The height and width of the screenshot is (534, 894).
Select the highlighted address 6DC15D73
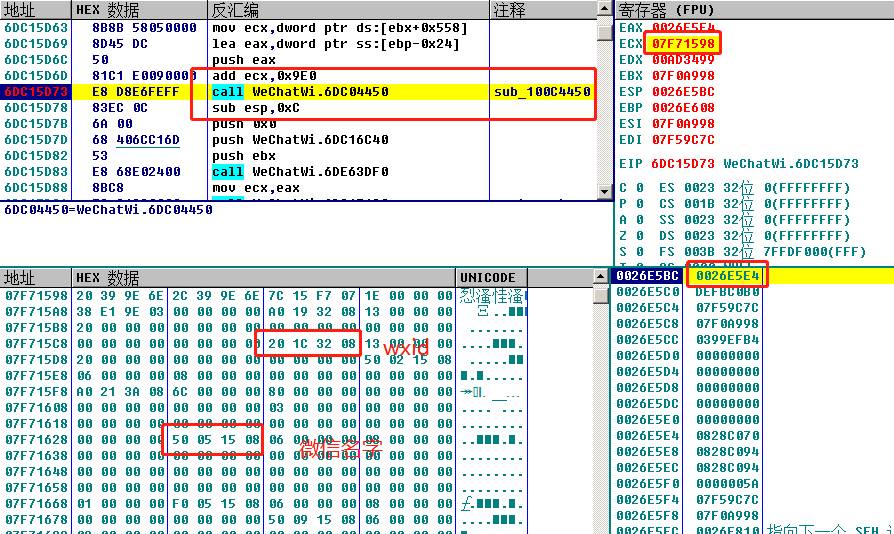coord(36,92)
